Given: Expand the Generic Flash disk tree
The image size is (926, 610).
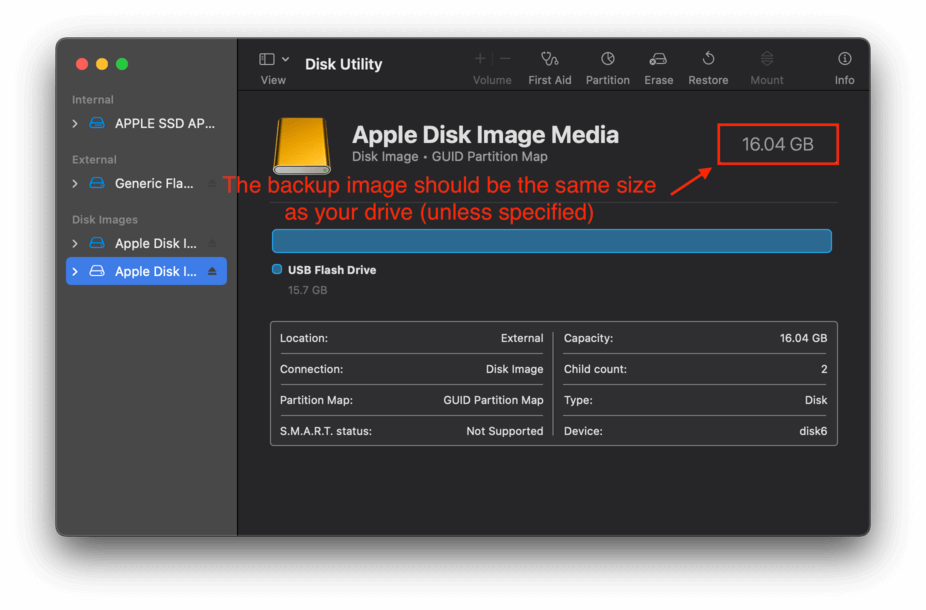Looking at the screenshot, I should [x=75, y=184].
